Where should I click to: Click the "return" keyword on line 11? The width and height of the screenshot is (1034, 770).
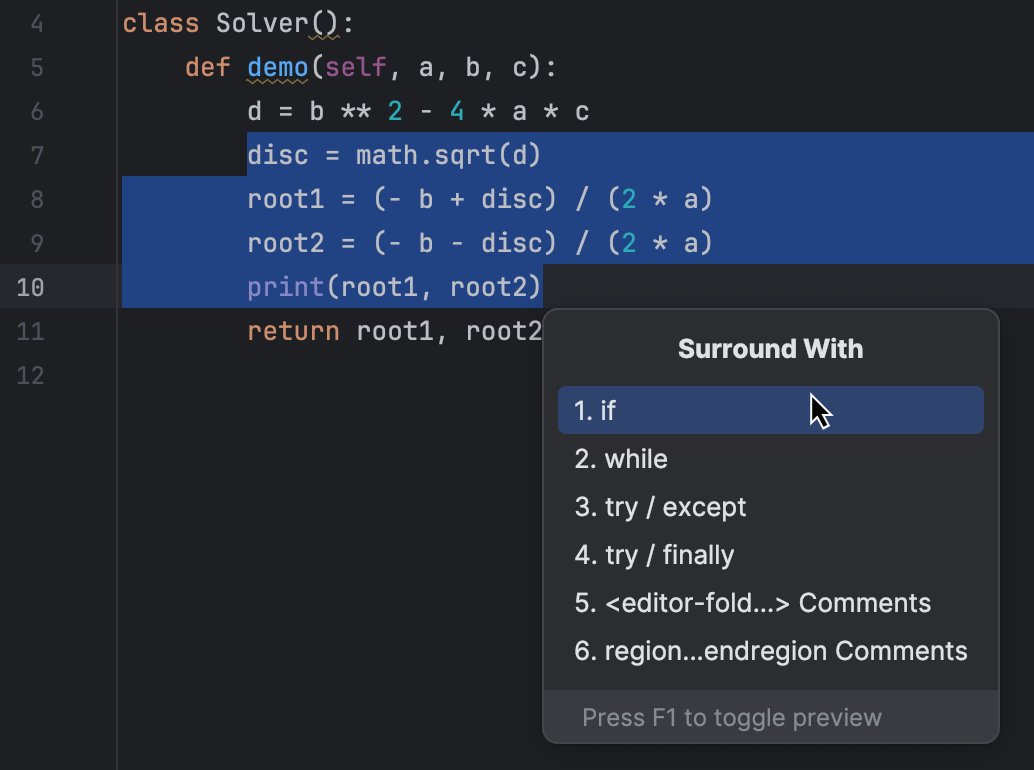click(x=293, y=331)
